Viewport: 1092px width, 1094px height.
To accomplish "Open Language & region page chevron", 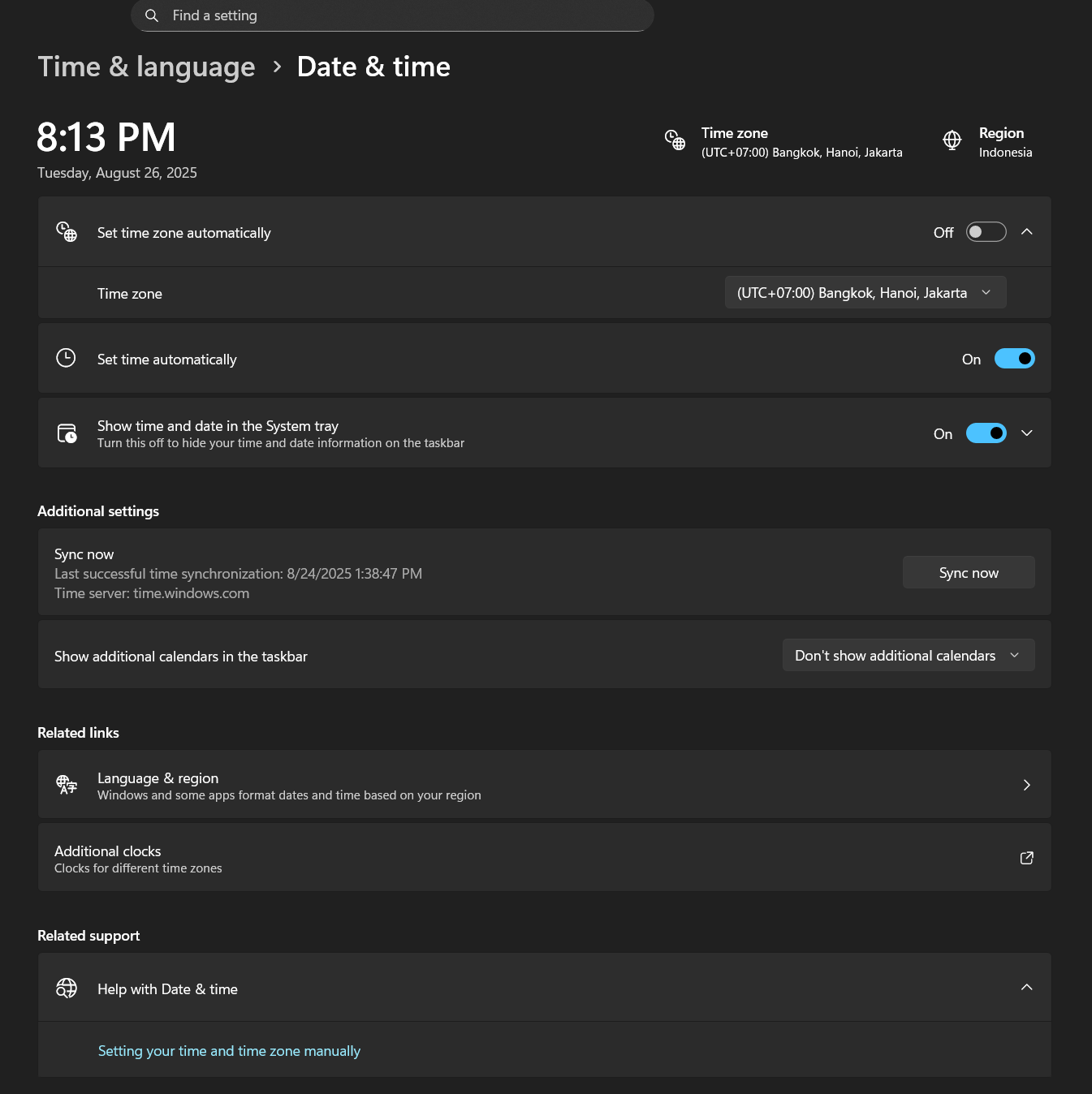I will [1027, 785].
